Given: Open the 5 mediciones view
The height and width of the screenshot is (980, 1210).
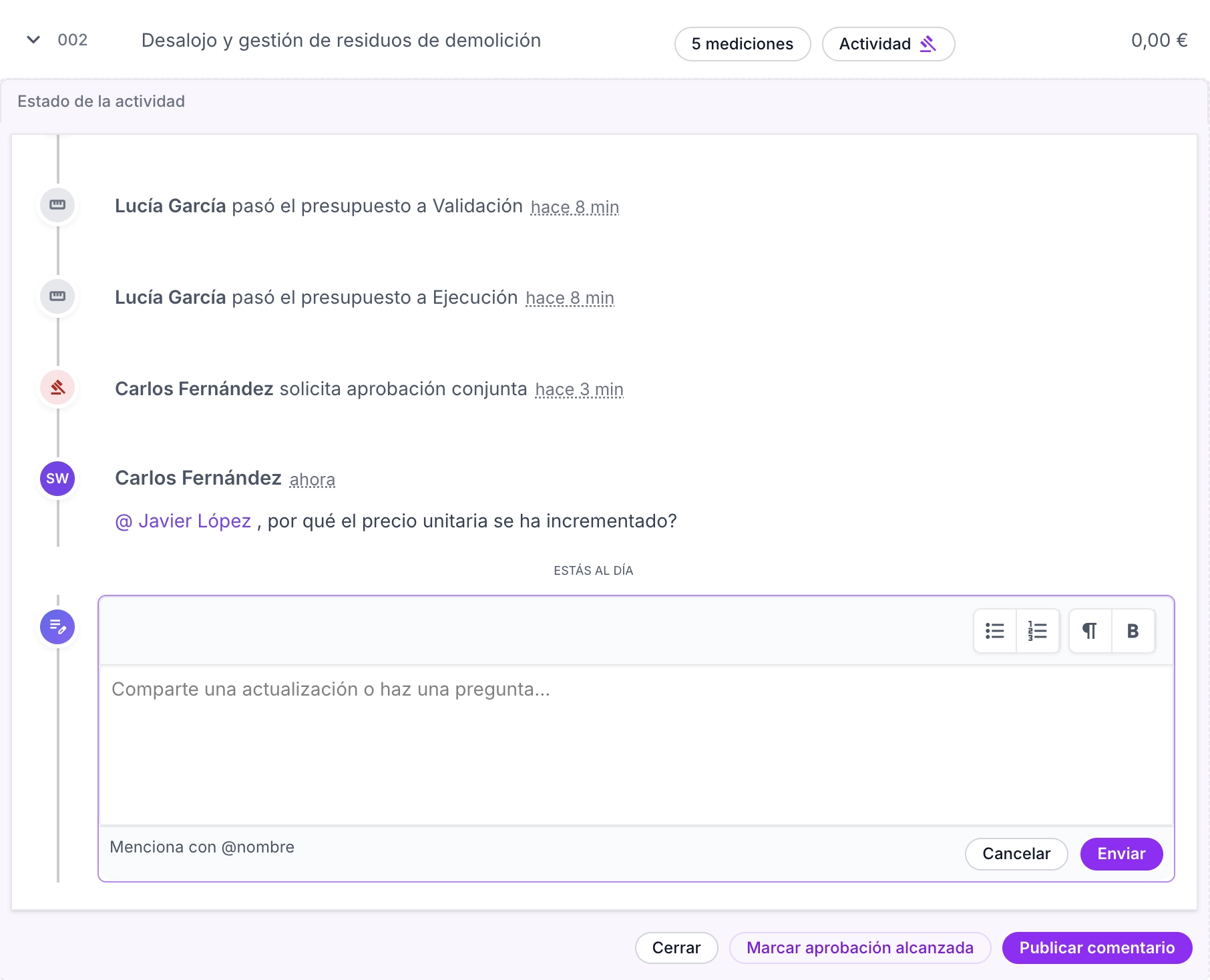Looking at the screenshot, I should point(742,44).
